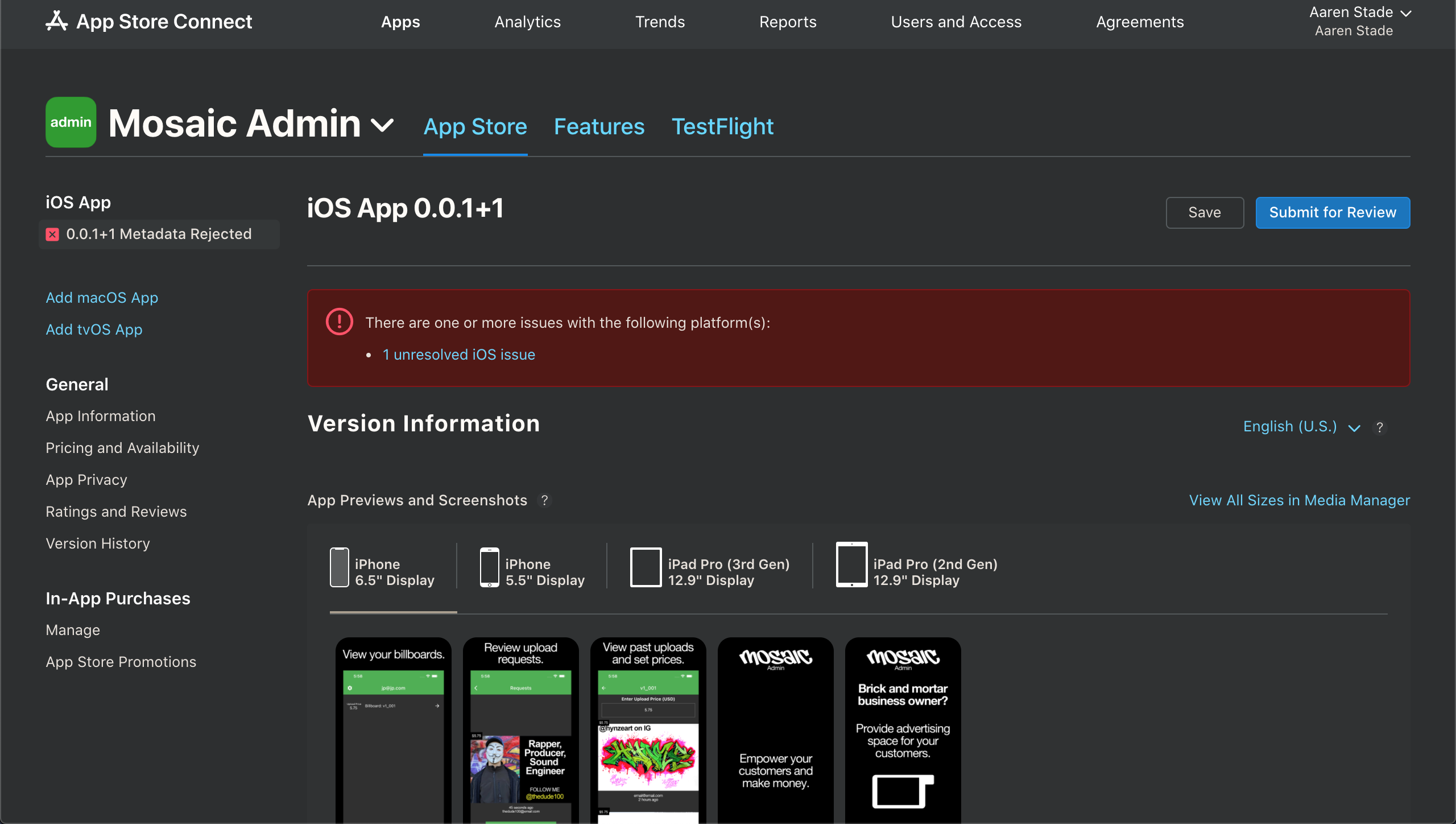Screen dimensions: 1456x824
Task: Open Pricing and Availability in sidebar
Action: click(122, 448)
